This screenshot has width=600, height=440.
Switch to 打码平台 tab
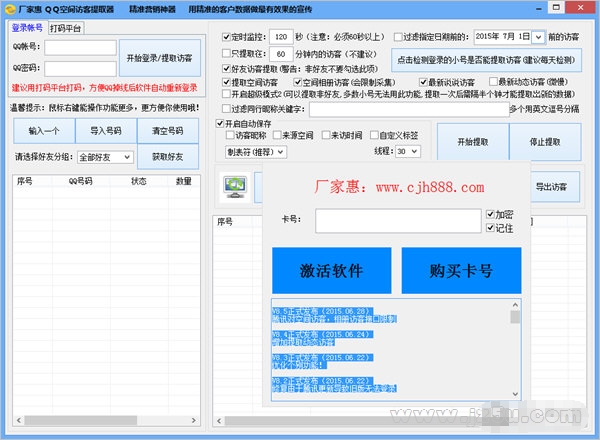tap(65, 28)
